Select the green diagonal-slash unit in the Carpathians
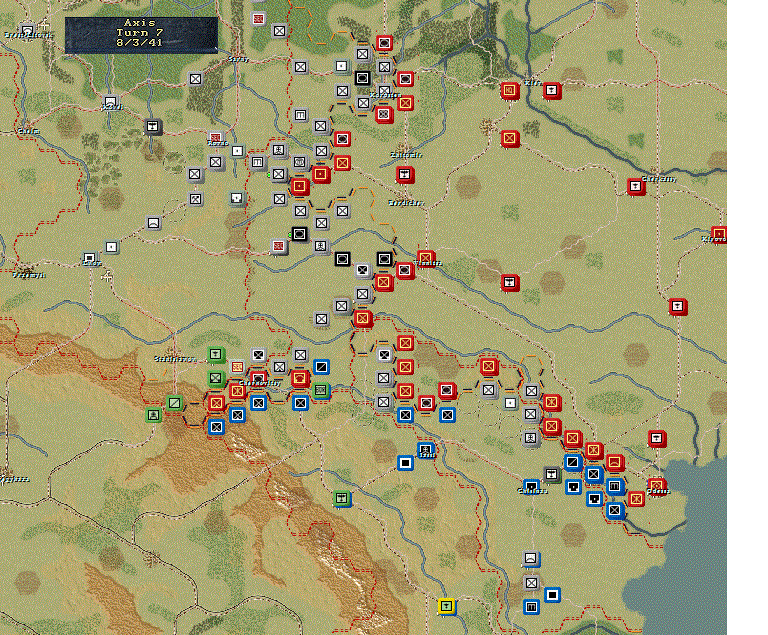 [174, 403]
